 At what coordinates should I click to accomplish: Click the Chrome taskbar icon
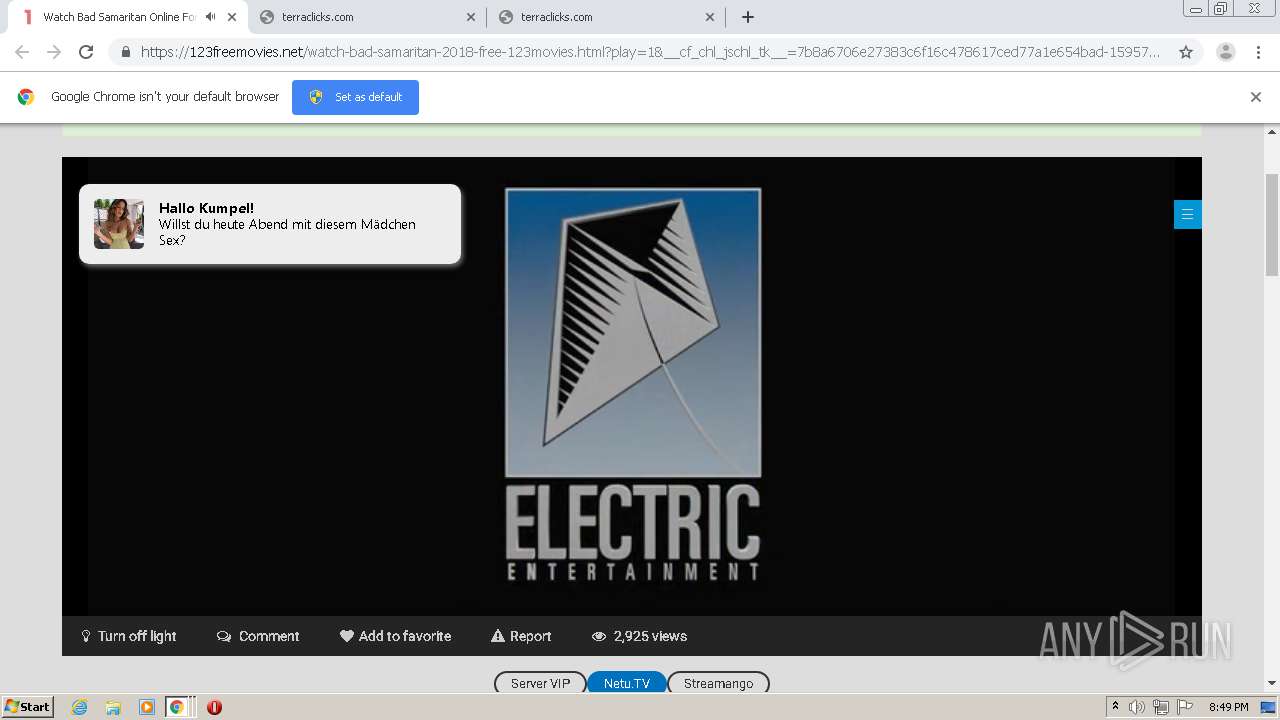point(176,707)
